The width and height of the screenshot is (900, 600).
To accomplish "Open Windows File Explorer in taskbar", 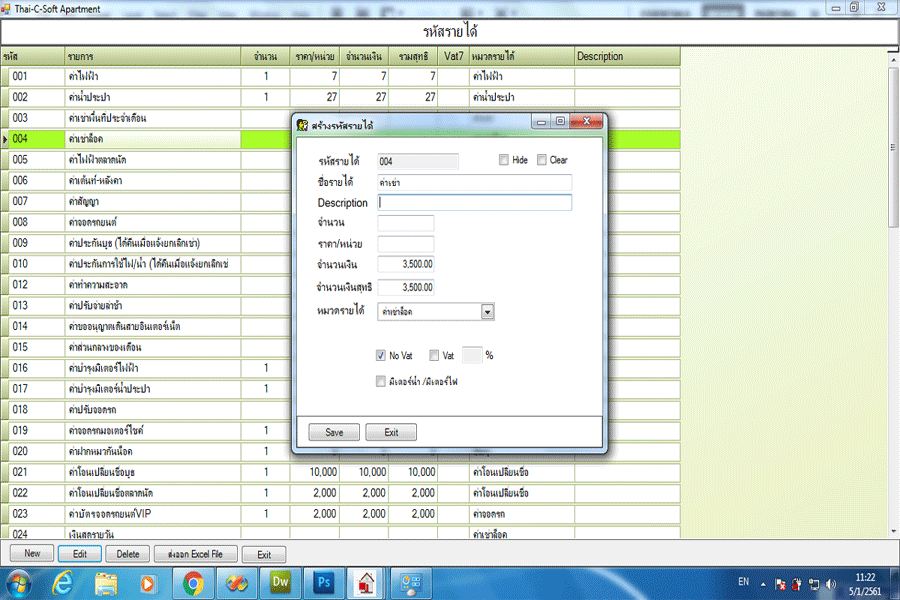I will 107,582.
